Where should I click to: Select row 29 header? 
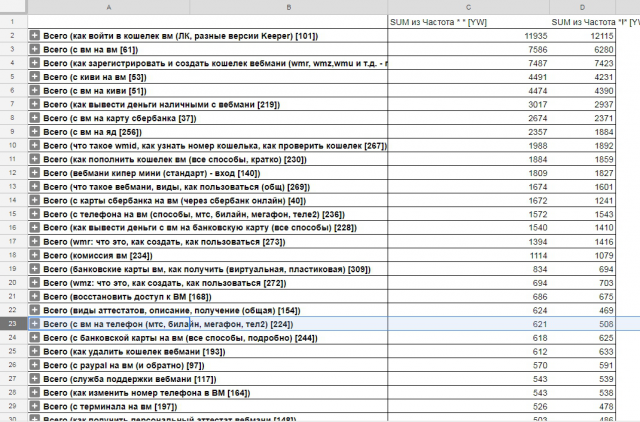click(x=13, y=406)
